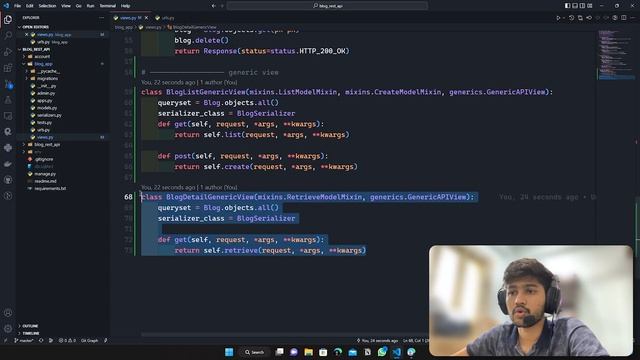Click blog_app in the breadcrumb
Viewport: 640px width, 360px height.
click(124, 27)
